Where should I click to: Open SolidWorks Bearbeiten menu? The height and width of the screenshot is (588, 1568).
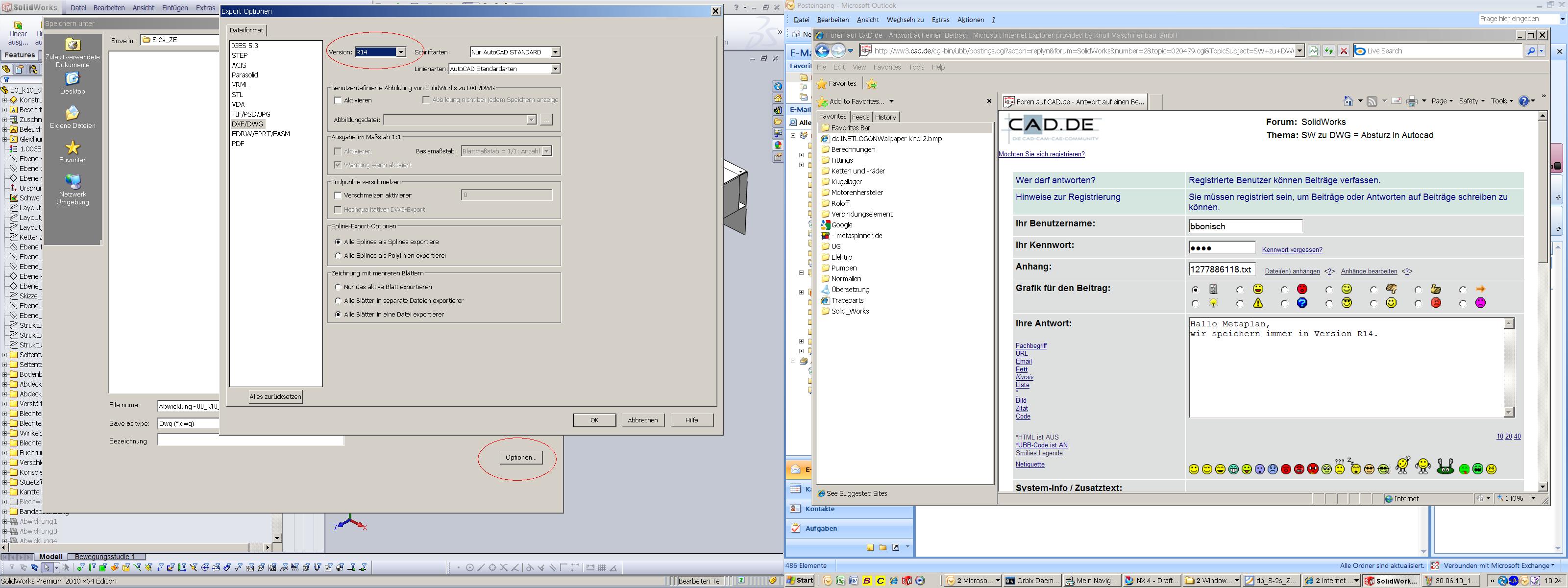pos(109,8)
